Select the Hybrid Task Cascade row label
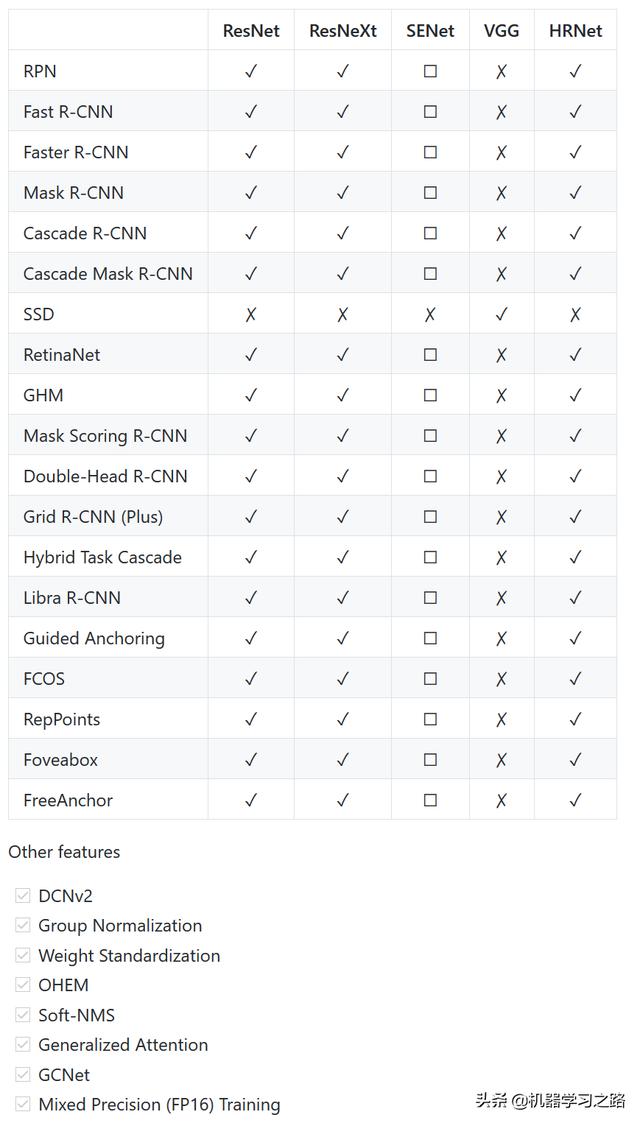The image size is (640, 1123). pos(102,557)
